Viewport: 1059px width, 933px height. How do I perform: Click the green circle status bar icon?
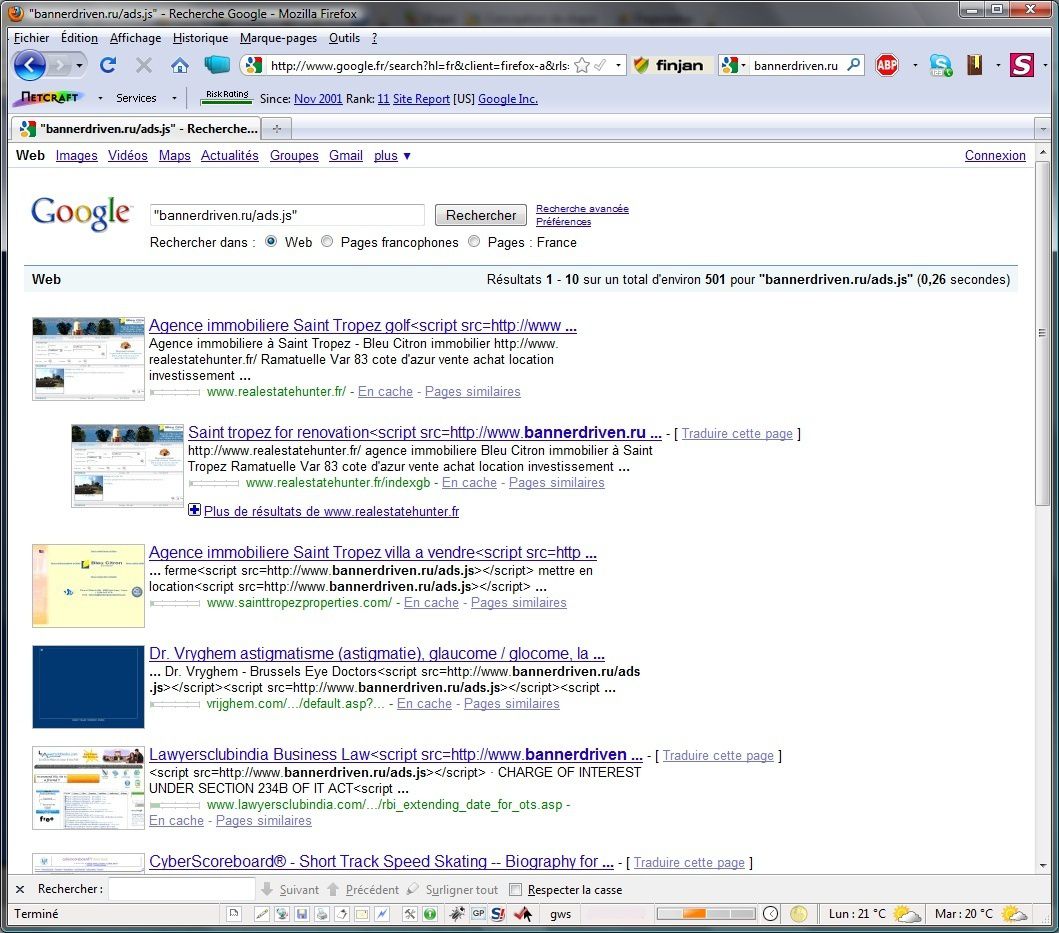[430, 914]
